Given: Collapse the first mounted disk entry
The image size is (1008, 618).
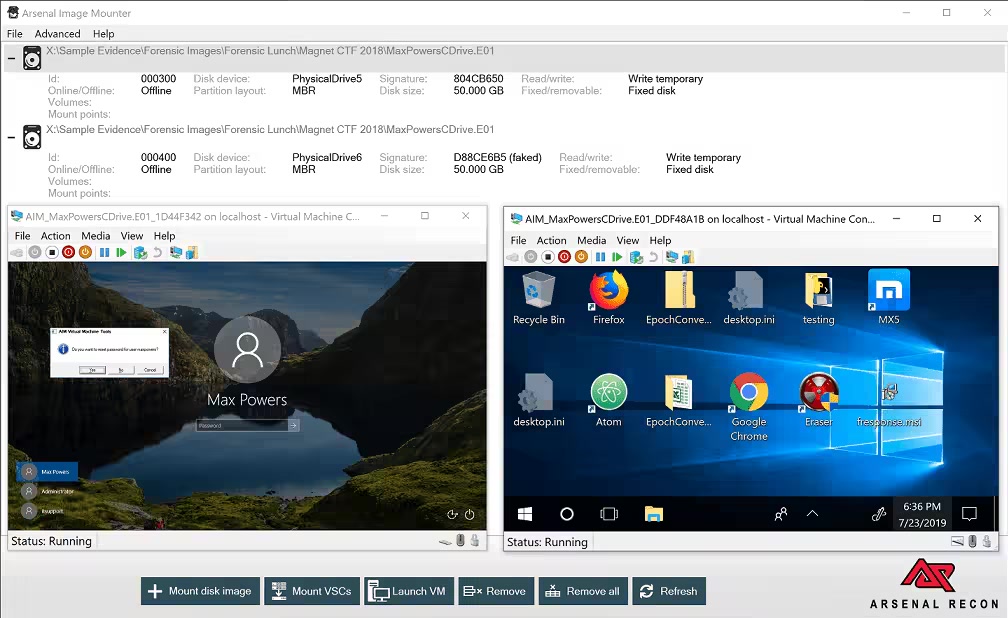Looking at the screenshot, I should 11,59.
